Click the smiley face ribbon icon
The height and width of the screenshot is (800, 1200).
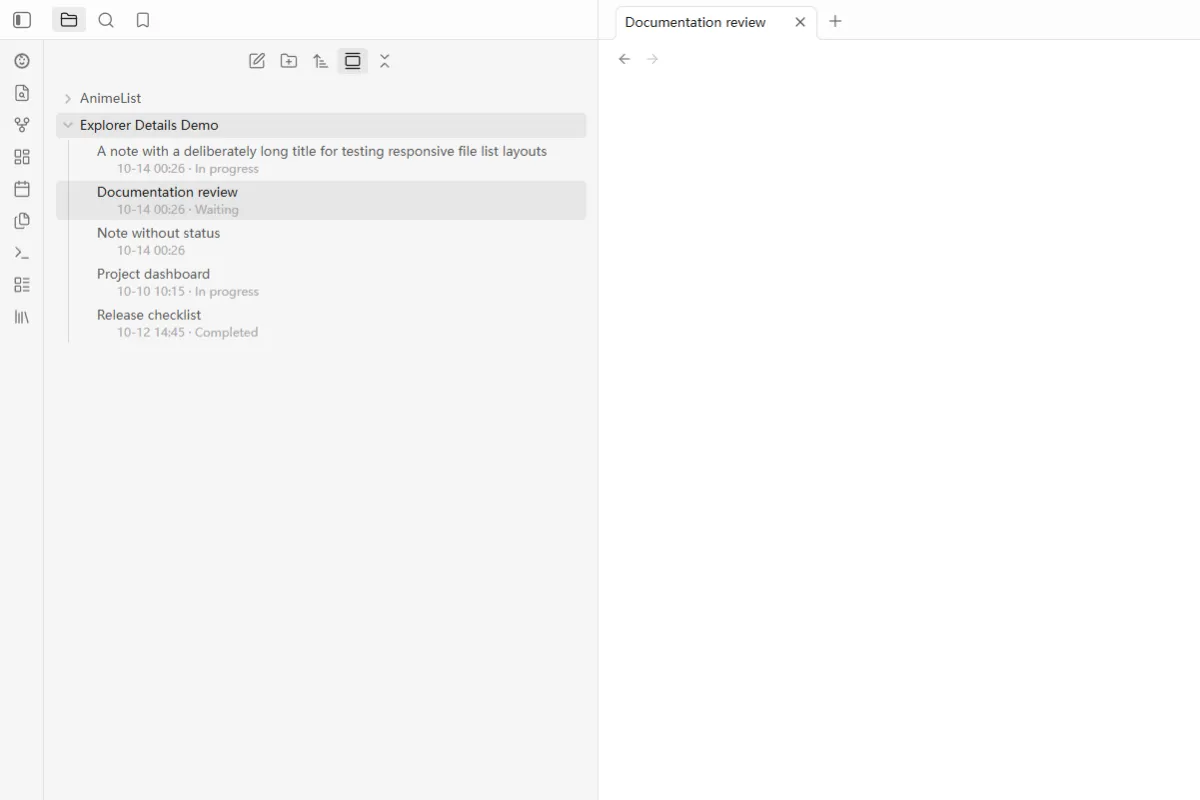22,61
